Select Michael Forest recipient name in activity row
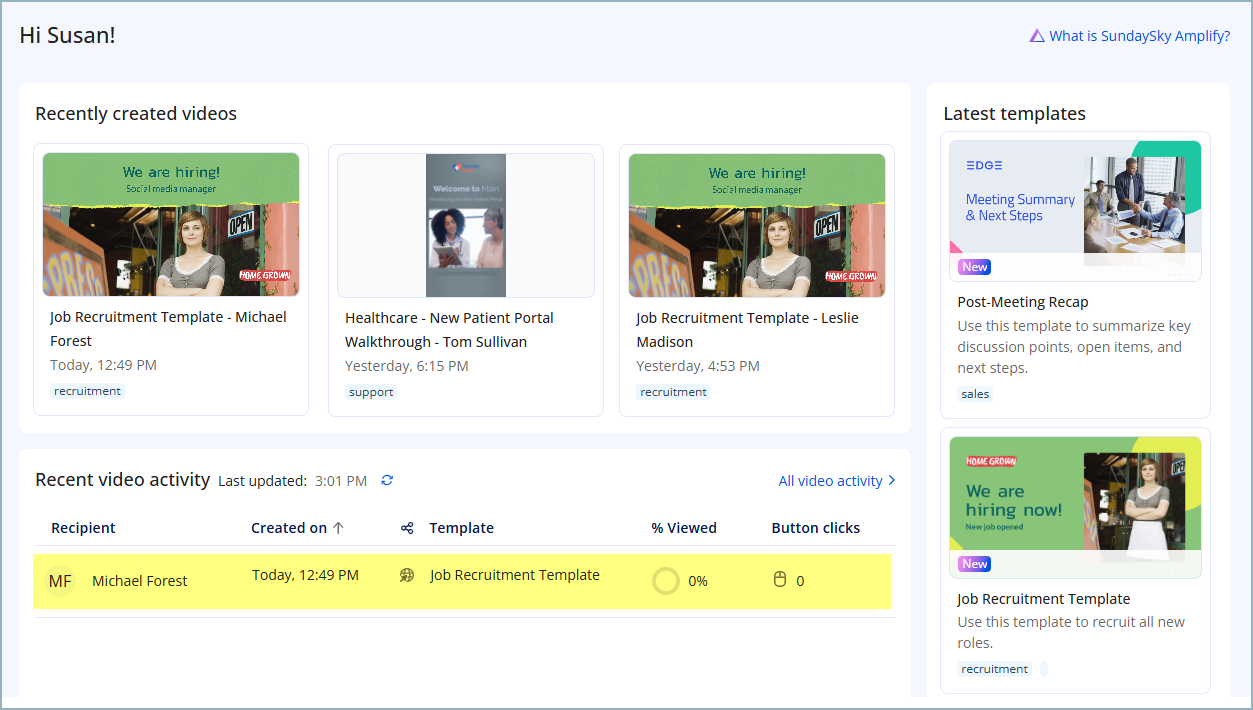Viewport: 1253px width, 710px height. point(139,581)
